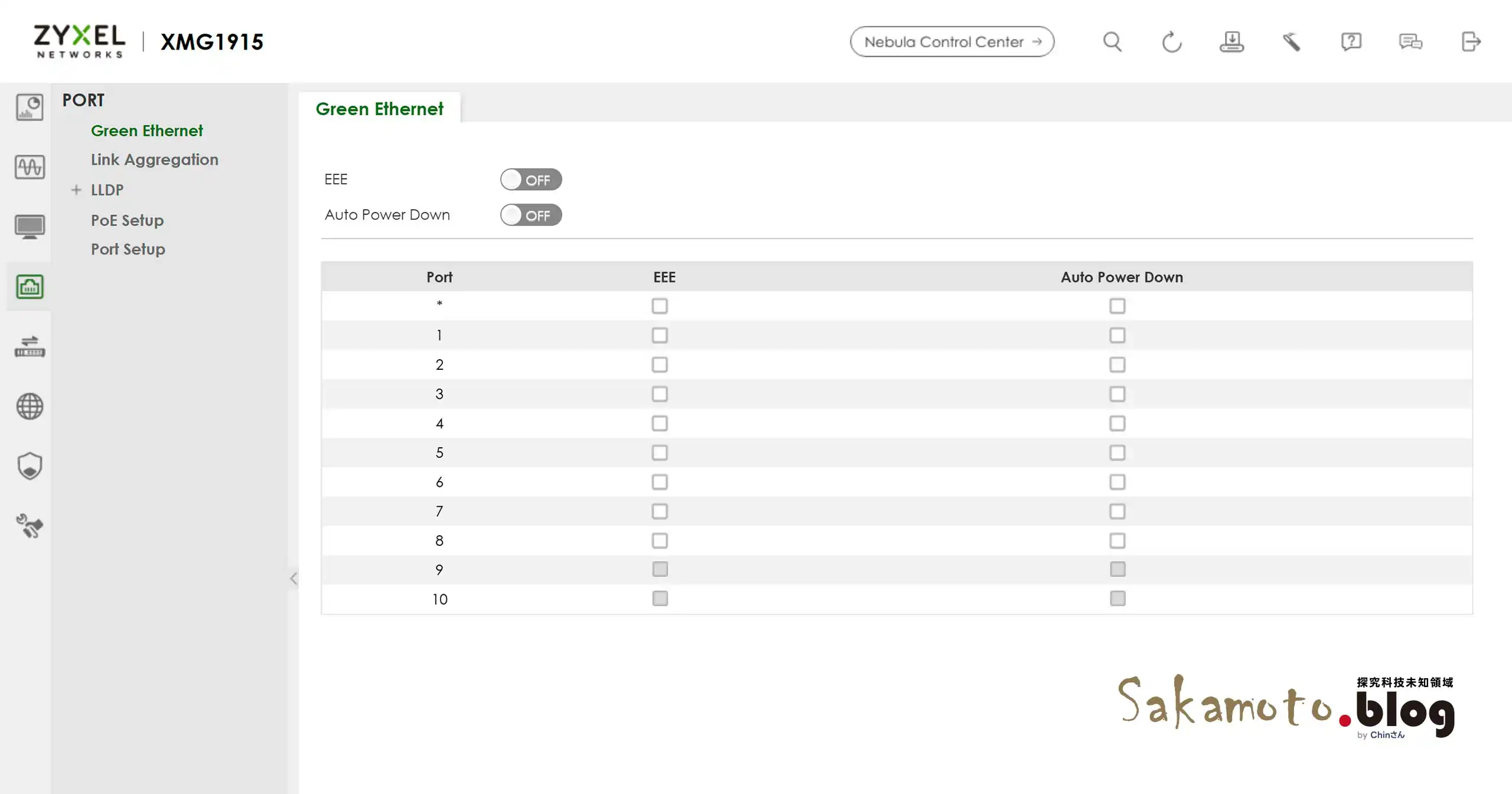Expand the LLDP submenu

pyautogui.click(x=76, y=190)
